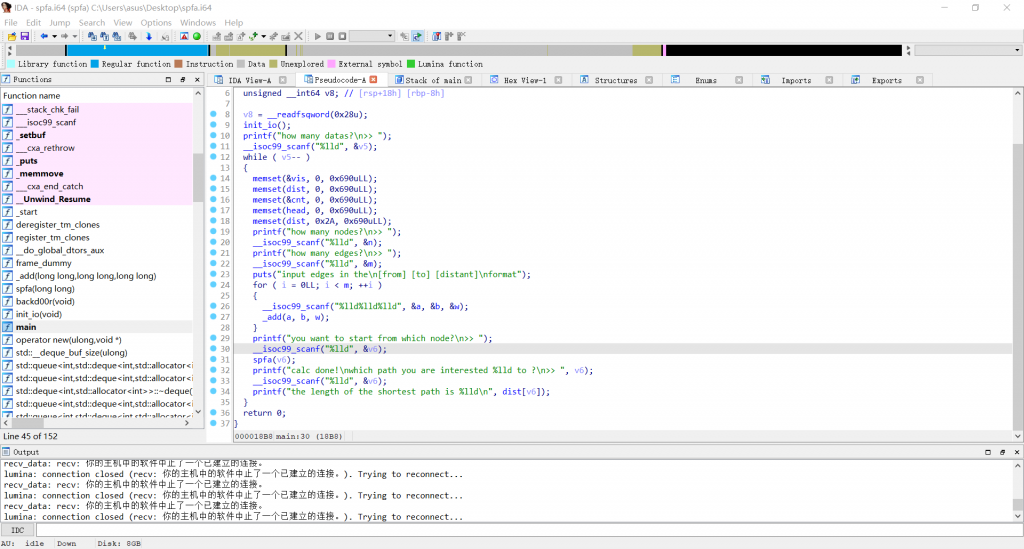This screenshot has height=549, width=1024.
Task: Toggle breakpoint dot on line 34
Action: (x=214, y=391)
